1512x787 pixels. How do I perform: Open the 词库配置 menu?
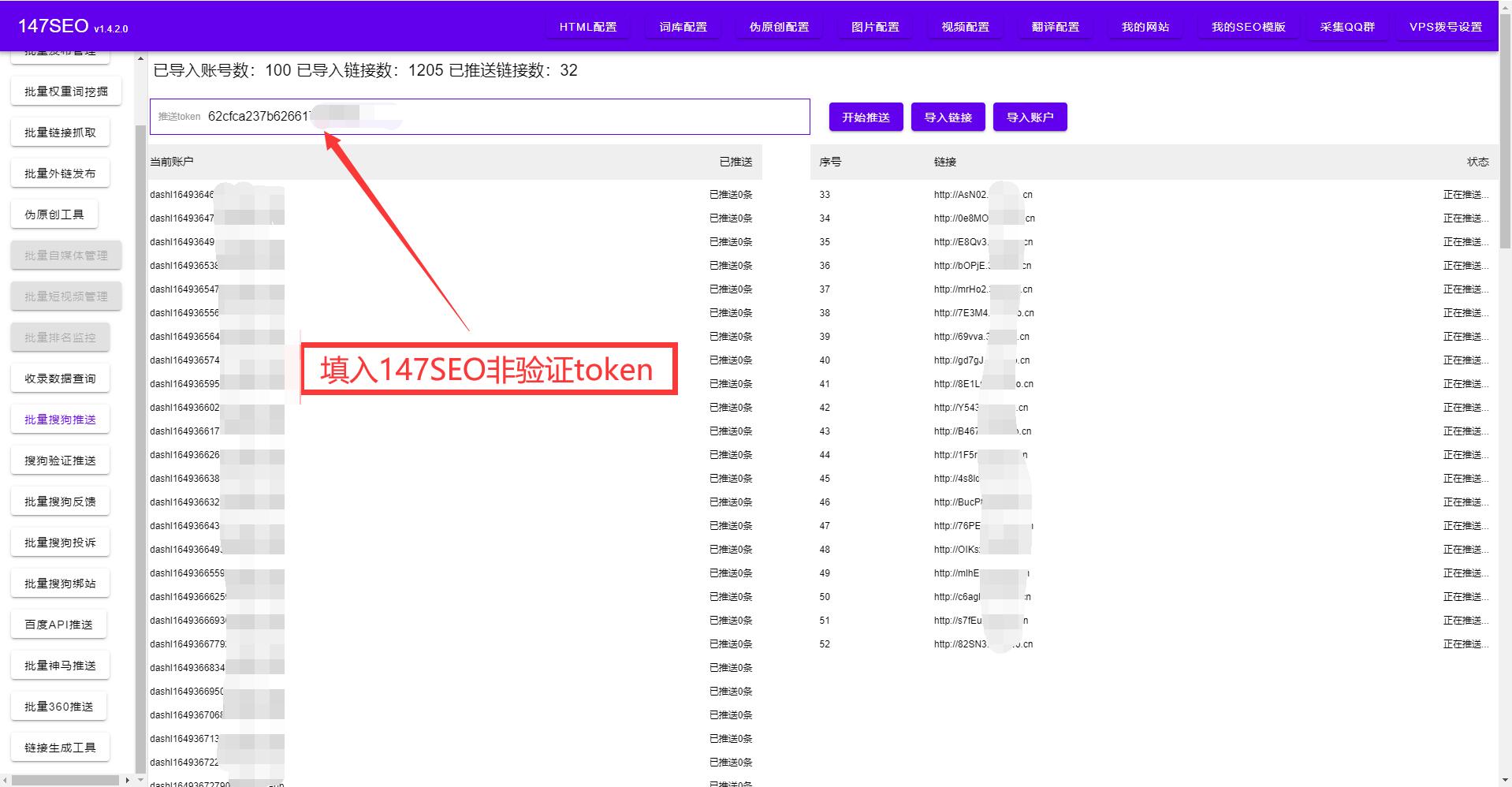click(682, 26)
